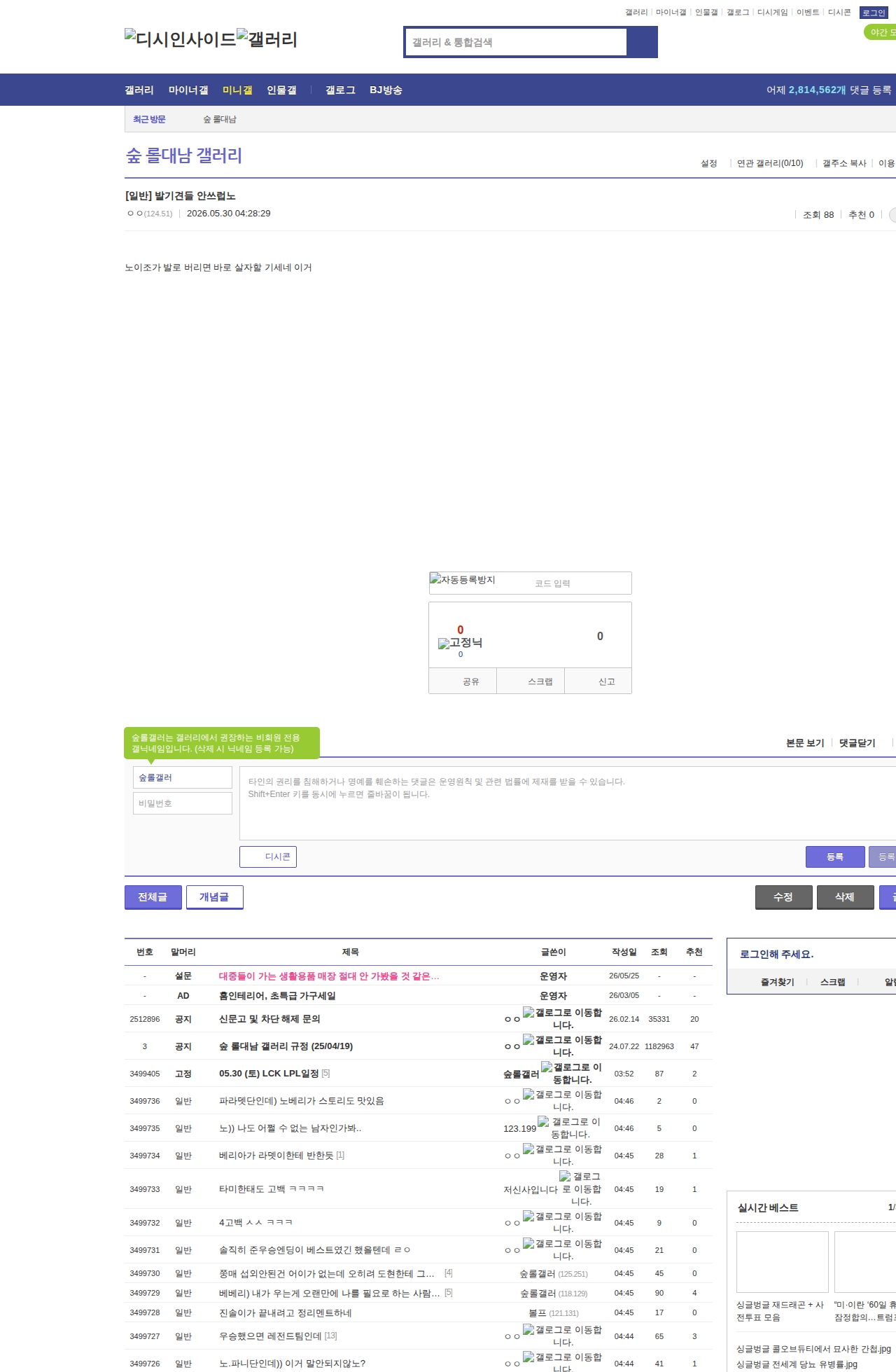The height and width of the screenshot is (1372, 896).
Task: Click the 삭제 button
Action: (845, 897)
